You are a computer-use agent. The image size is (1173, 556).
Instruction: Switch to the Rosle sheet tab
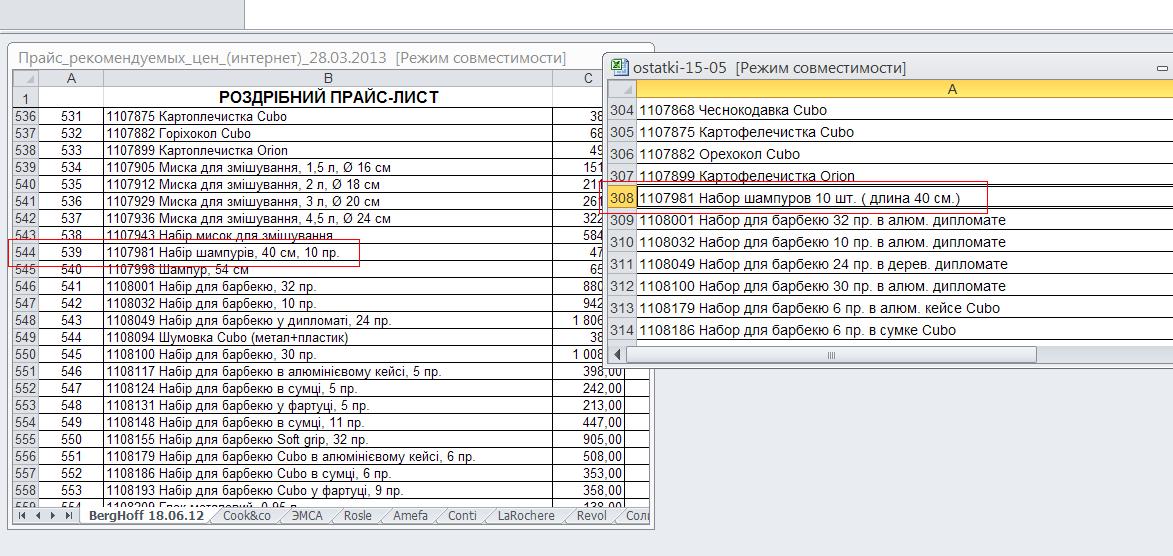tap(358, 516)
